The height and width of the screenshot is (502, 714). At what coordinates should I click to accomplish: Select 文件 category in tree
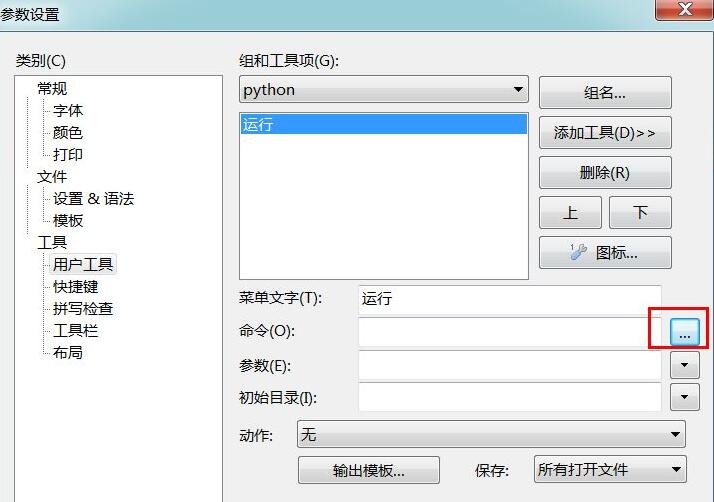(52, 177)
